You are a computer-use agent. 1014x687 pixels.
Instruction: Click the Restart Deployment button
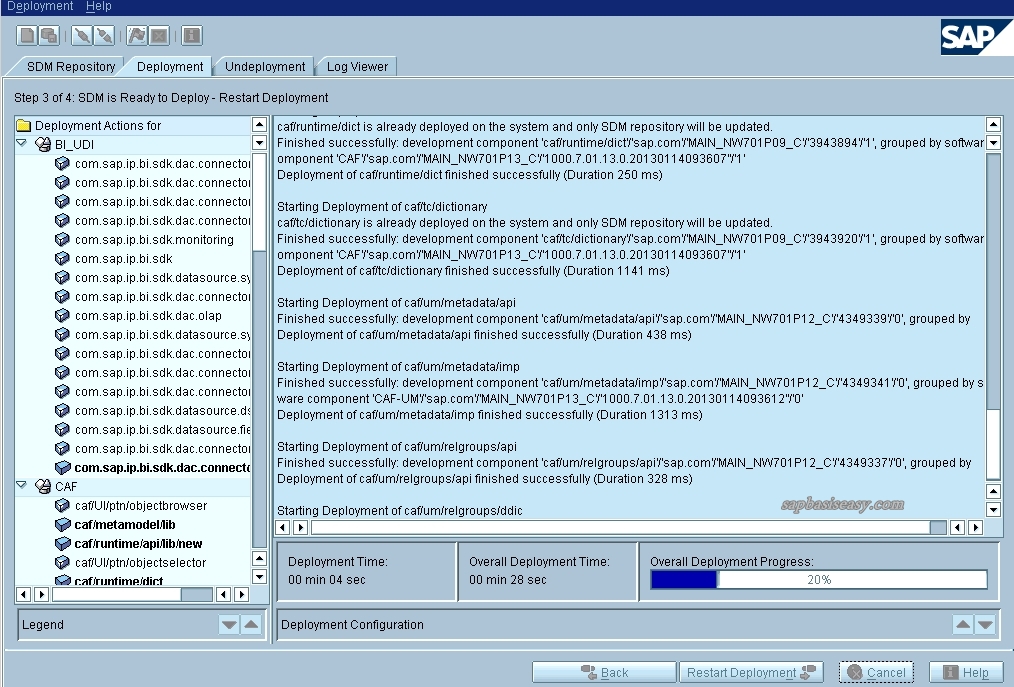coord(750,671)
